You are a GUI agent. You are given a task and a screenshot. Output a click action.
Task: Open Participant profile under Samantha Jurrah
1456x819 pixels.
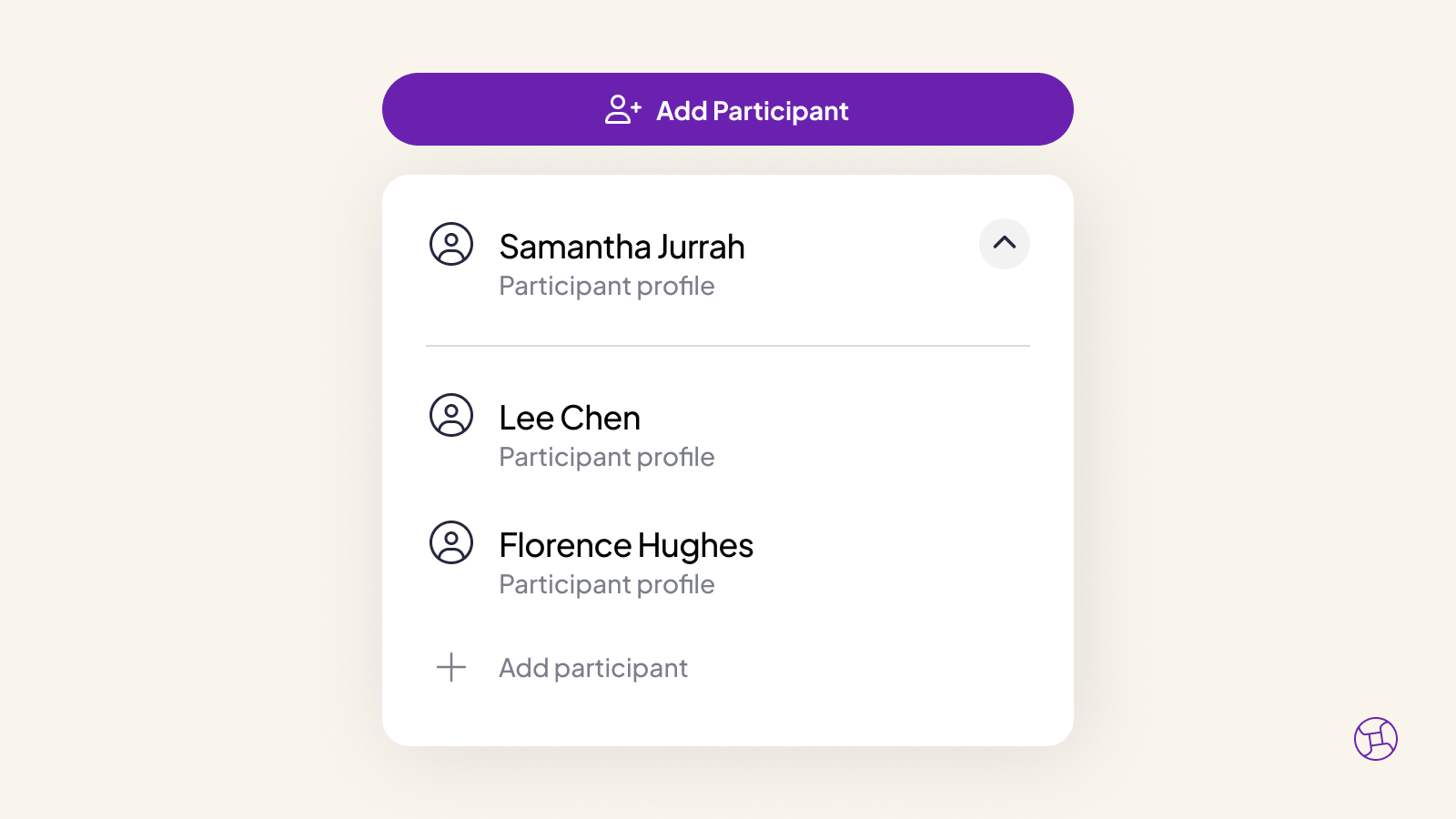[607, 287]
